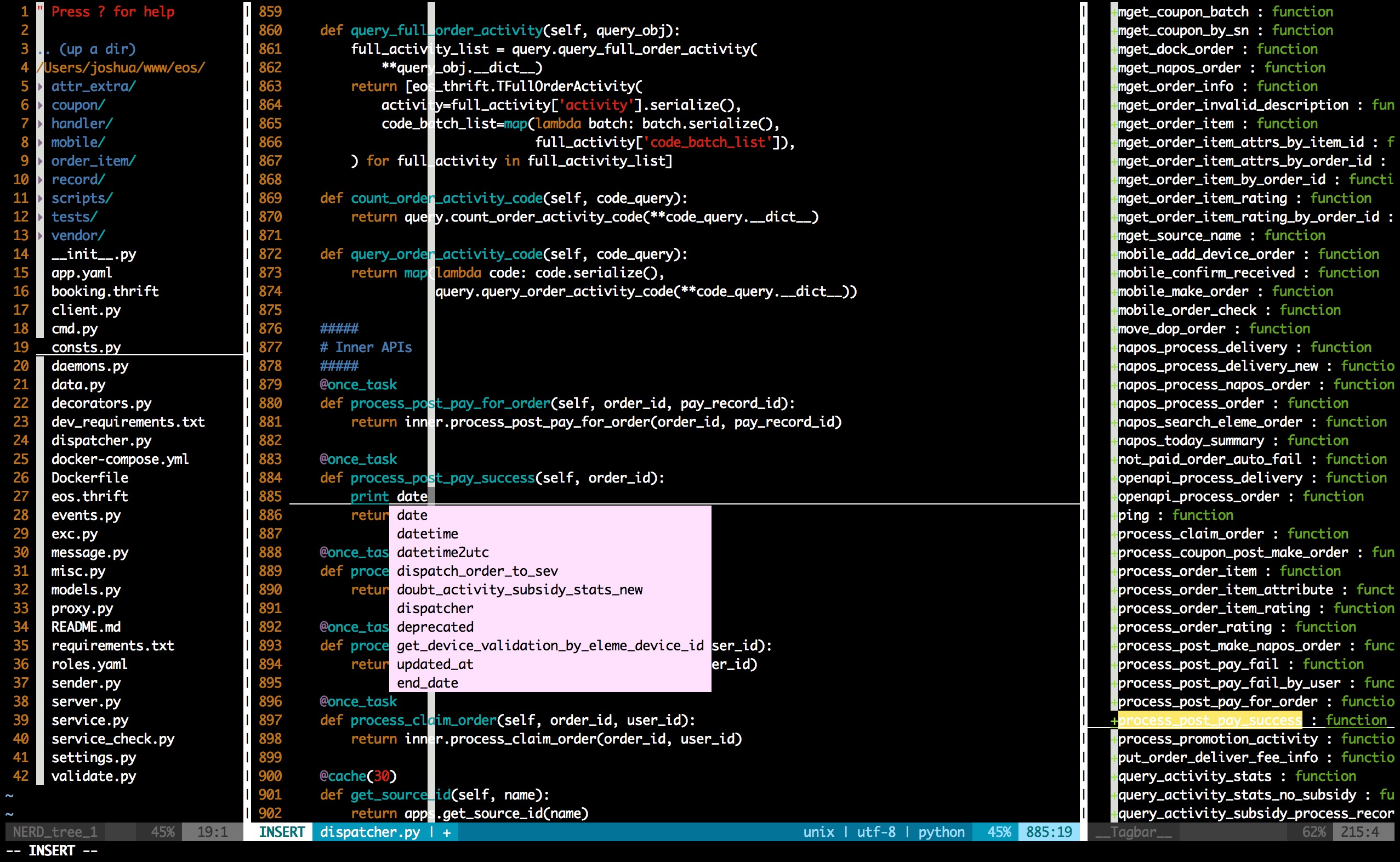Choose dispatch_order_to_sev completion entry
This screenshot has height=862, width=1400.
point(477,571)
